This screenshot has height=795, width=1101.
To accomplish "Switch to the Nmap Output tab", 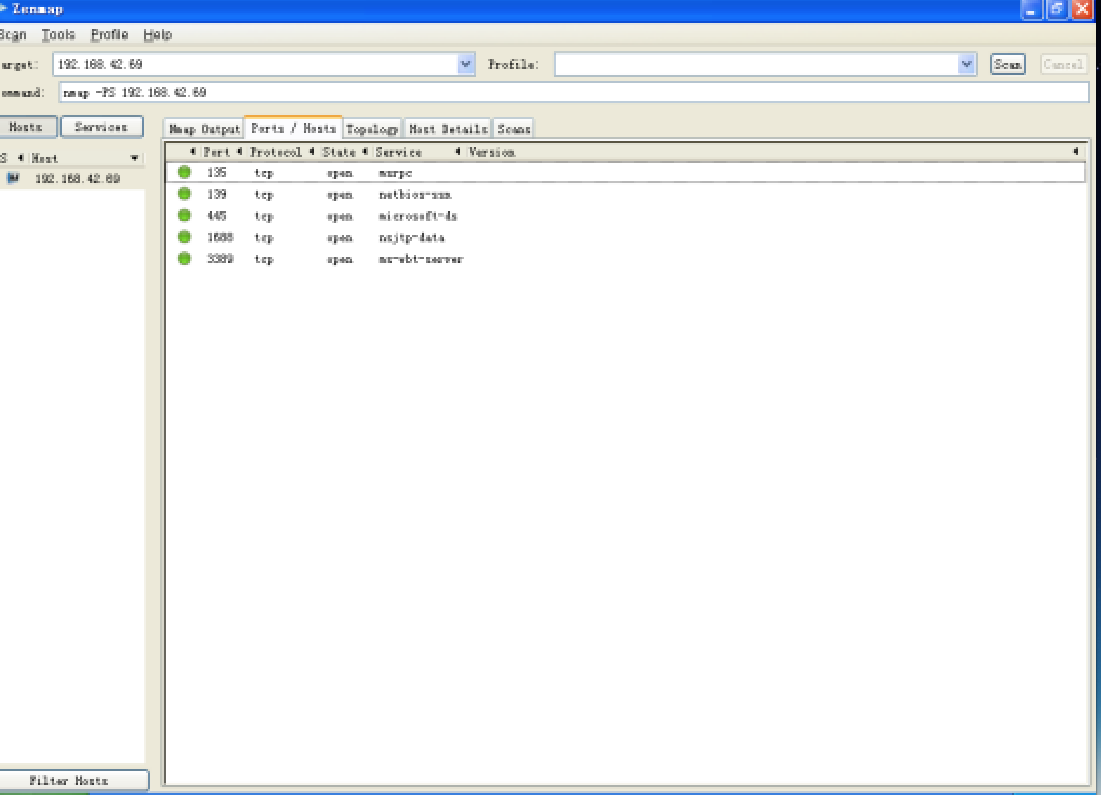I will (204, 129).
